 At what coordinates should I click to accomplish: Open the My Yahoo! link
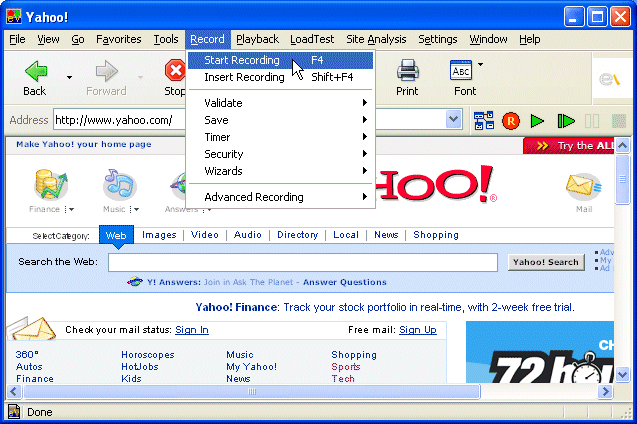click(x=251, y=367)
